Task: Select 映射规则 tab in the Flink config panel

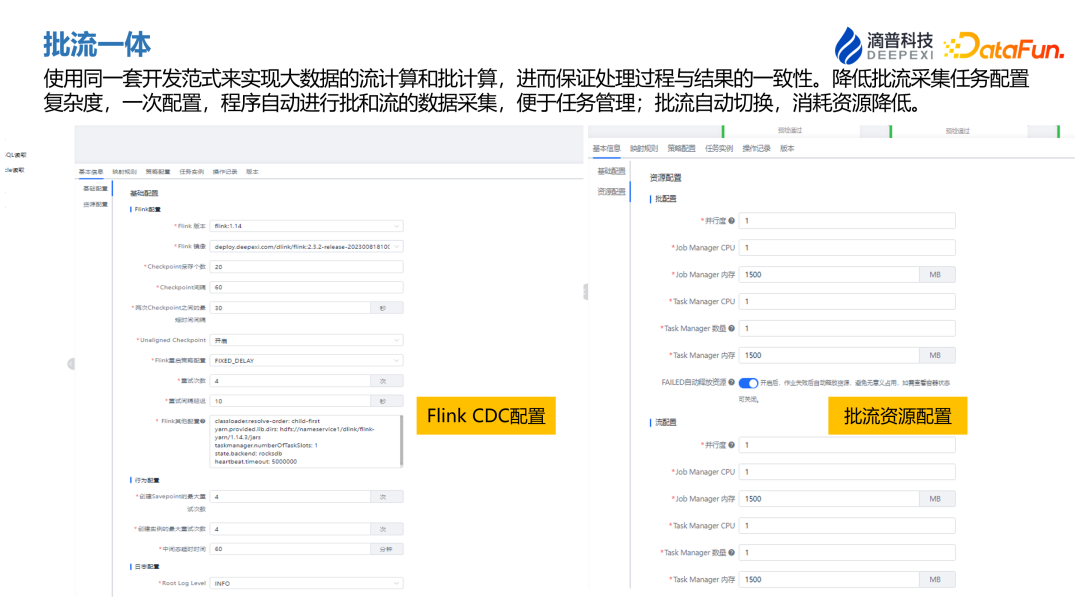Action: [x=125, y=171]
